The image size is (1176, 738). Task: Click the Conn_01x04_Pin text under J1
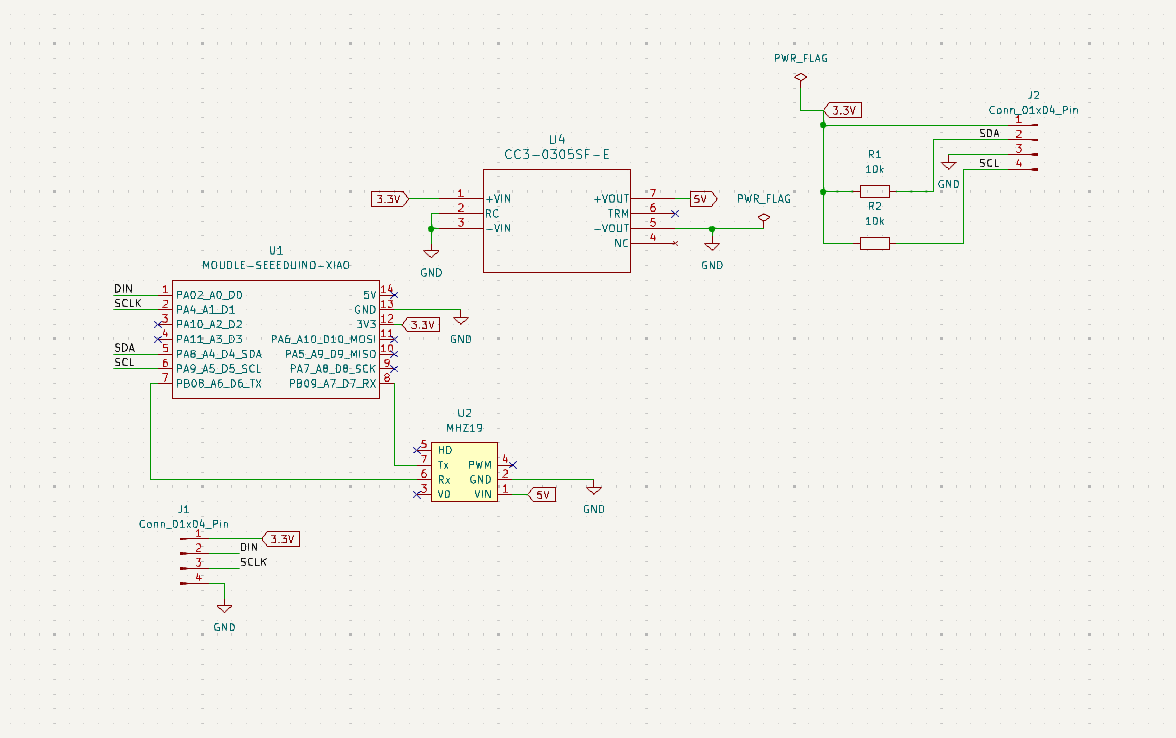[x=184, y=524]
